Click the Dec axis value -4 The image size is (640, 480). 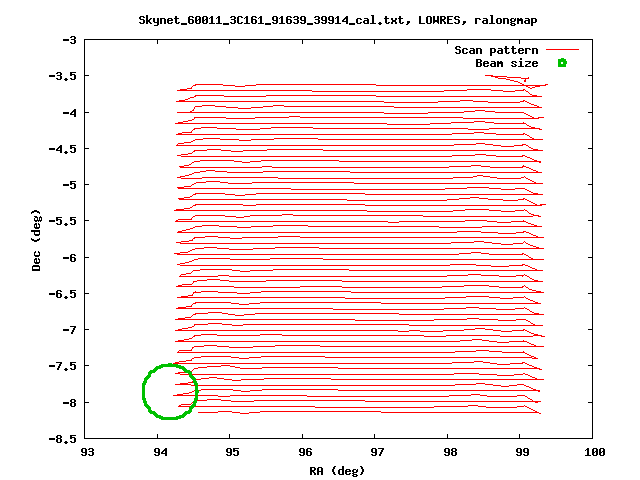69,113
